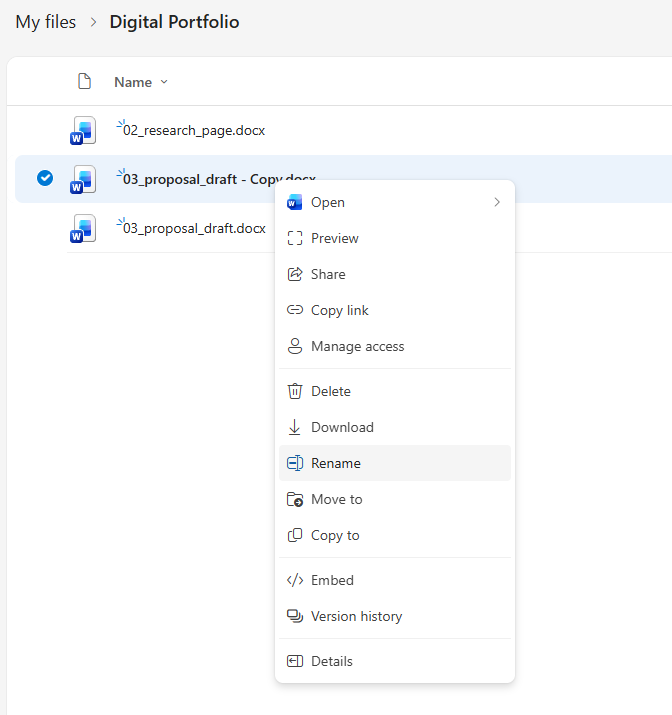Viewport: 672px width, 715px height.
Task: Expand the Open submenu arrow
Action: click(x=497, y=202)
